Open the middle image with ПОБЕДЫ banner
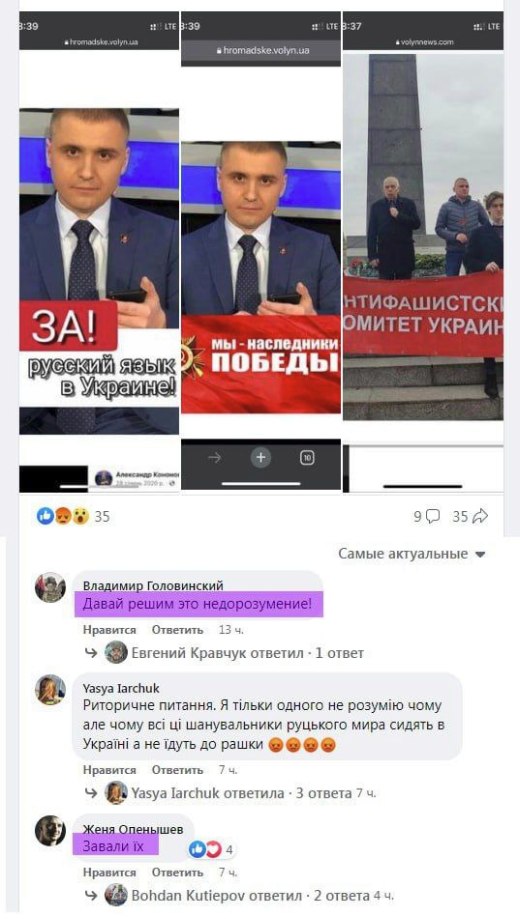 [x=261, y=251]
